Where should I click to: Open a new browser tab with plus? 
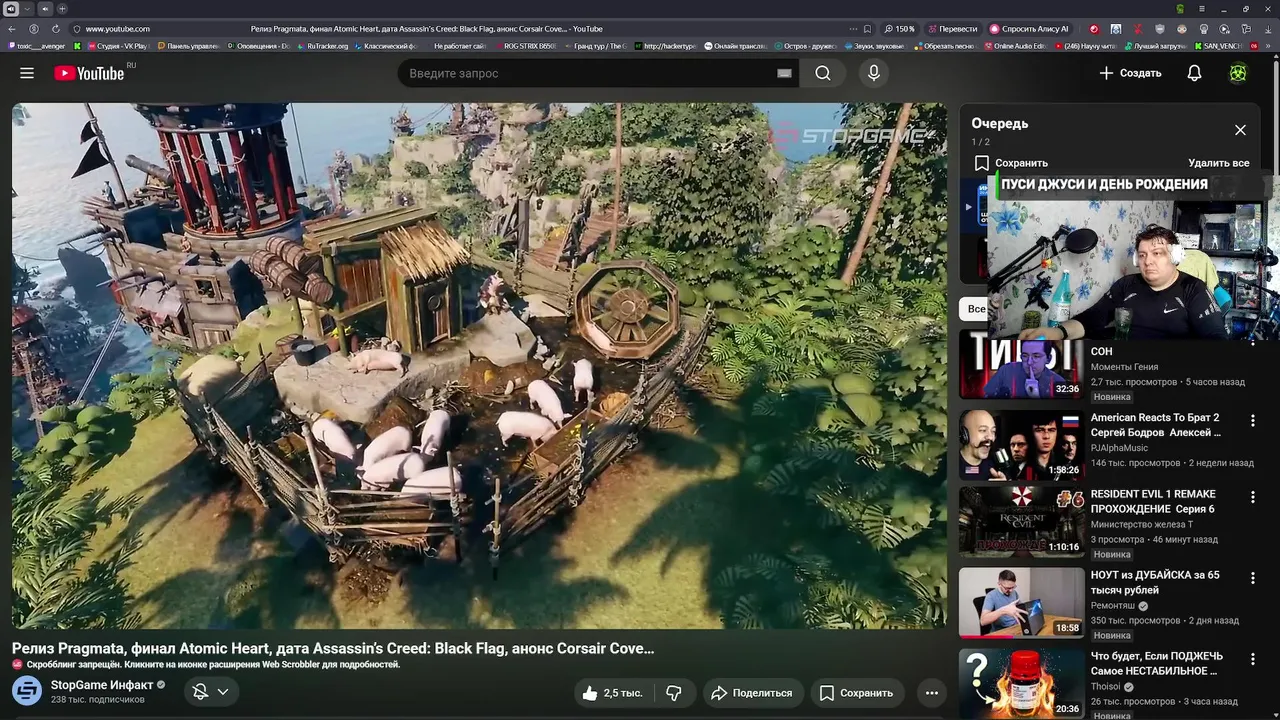[62, 9]
